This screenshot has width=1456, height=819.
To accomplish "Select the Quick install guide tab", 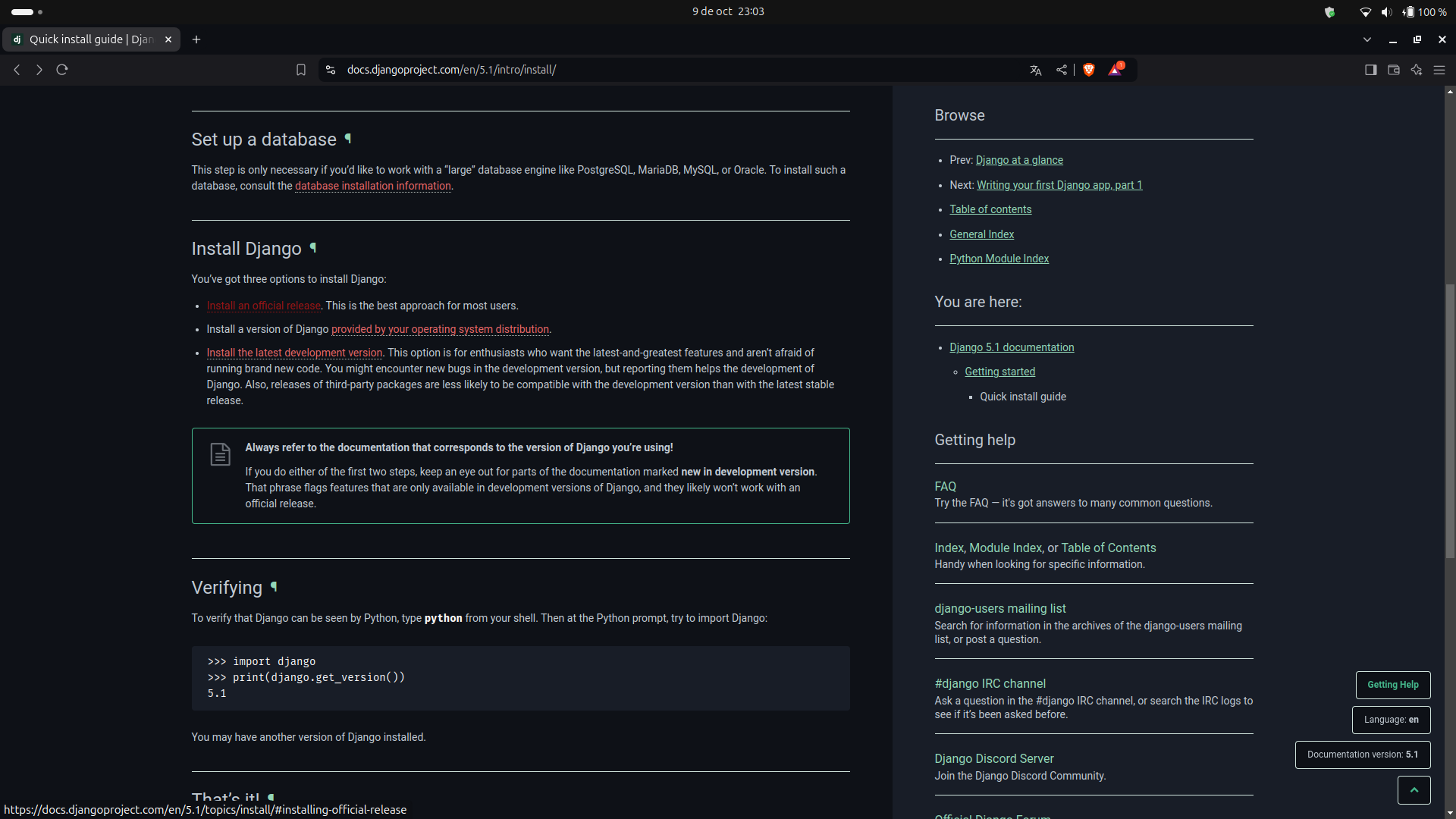I will click(91, 39).
